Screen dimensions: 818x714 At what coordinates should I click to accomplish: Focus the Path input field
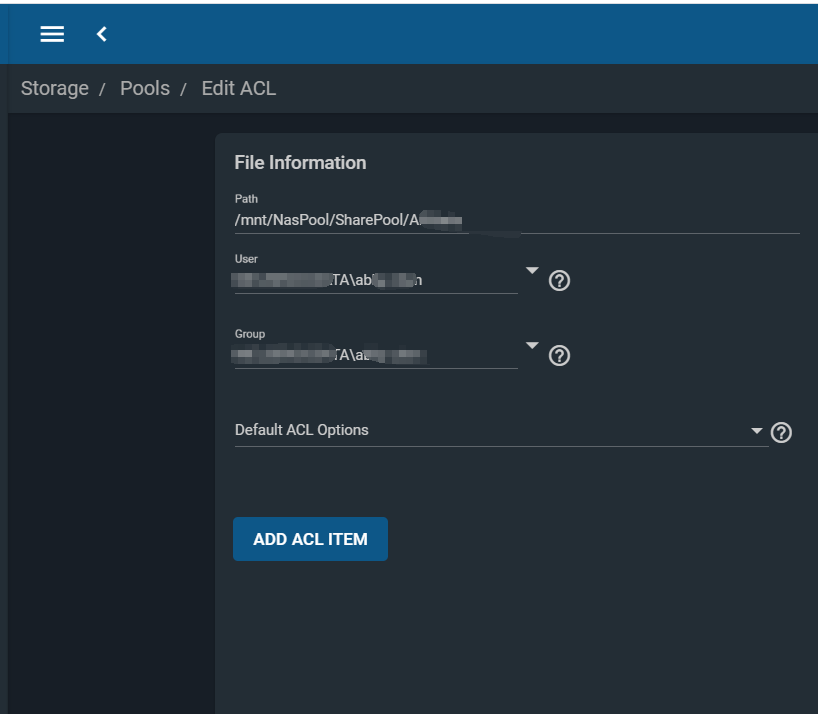pos(517,220)
